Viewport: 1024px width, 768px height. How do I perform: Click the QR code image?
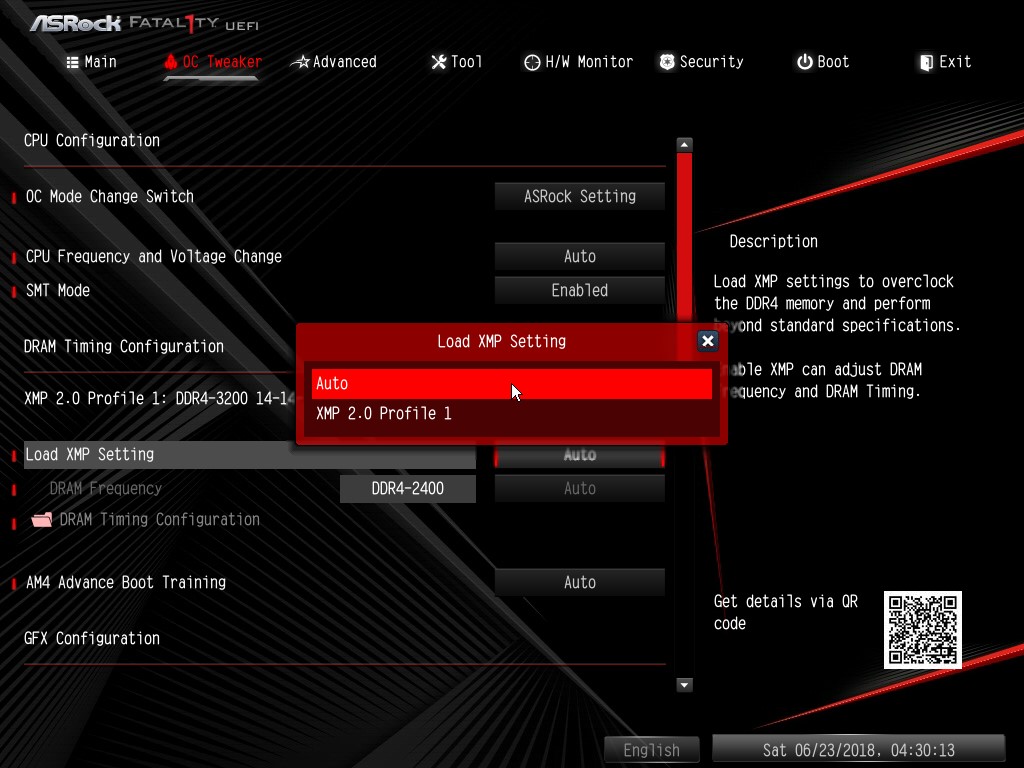click(x=922, y=630)
